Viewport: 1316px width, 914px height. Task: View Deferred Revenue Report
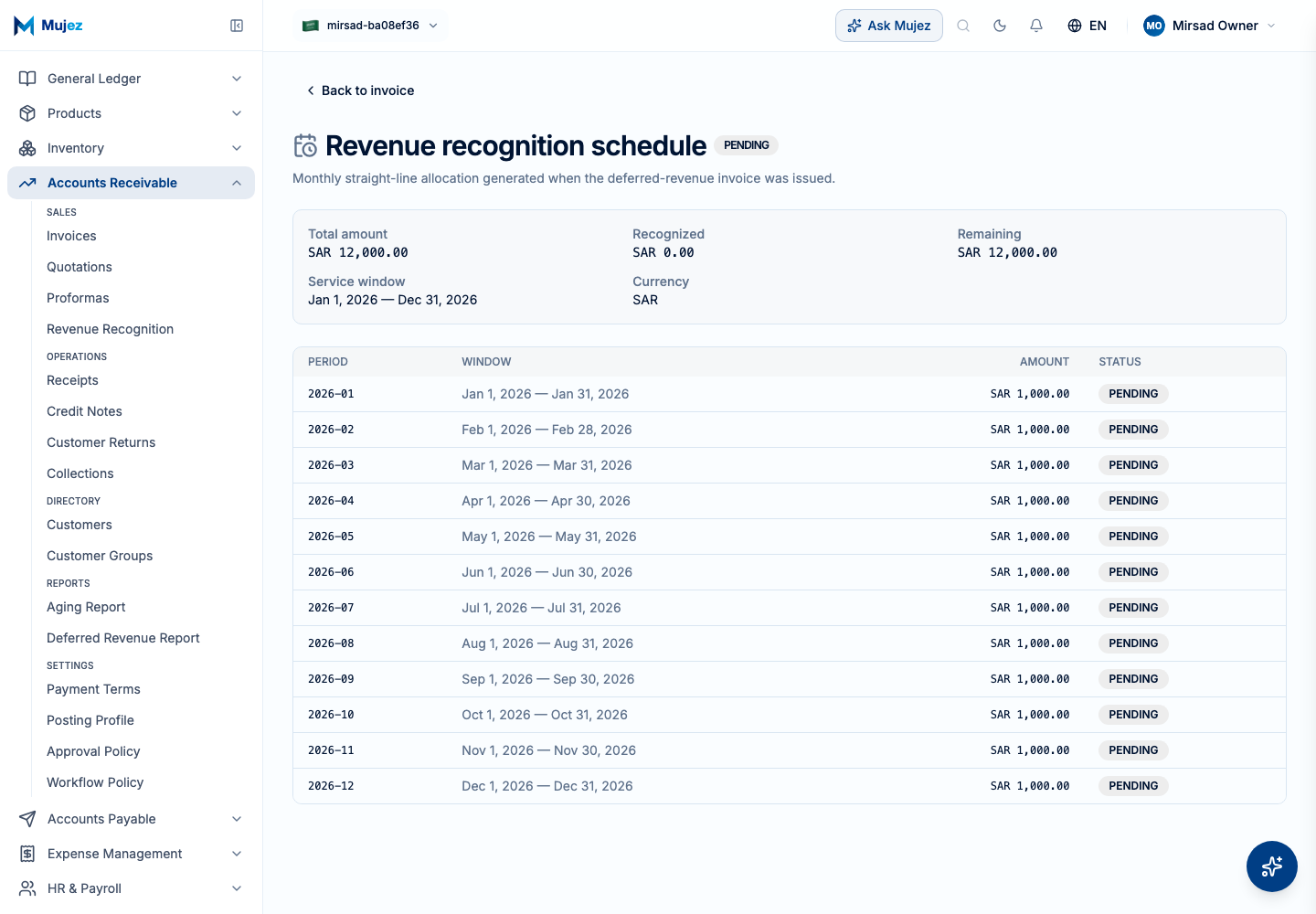coord(123,638)
